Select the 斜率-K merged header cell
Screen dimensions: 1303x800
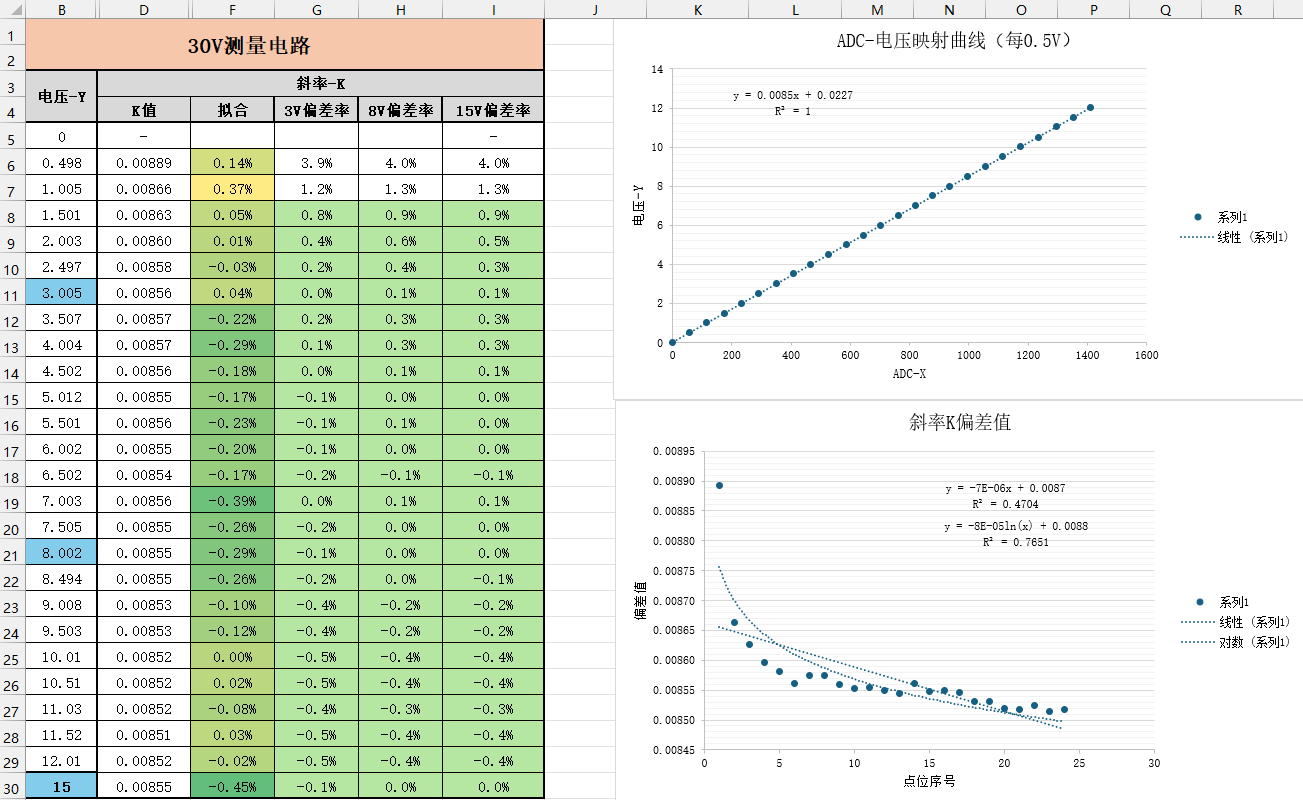(321, 84)
